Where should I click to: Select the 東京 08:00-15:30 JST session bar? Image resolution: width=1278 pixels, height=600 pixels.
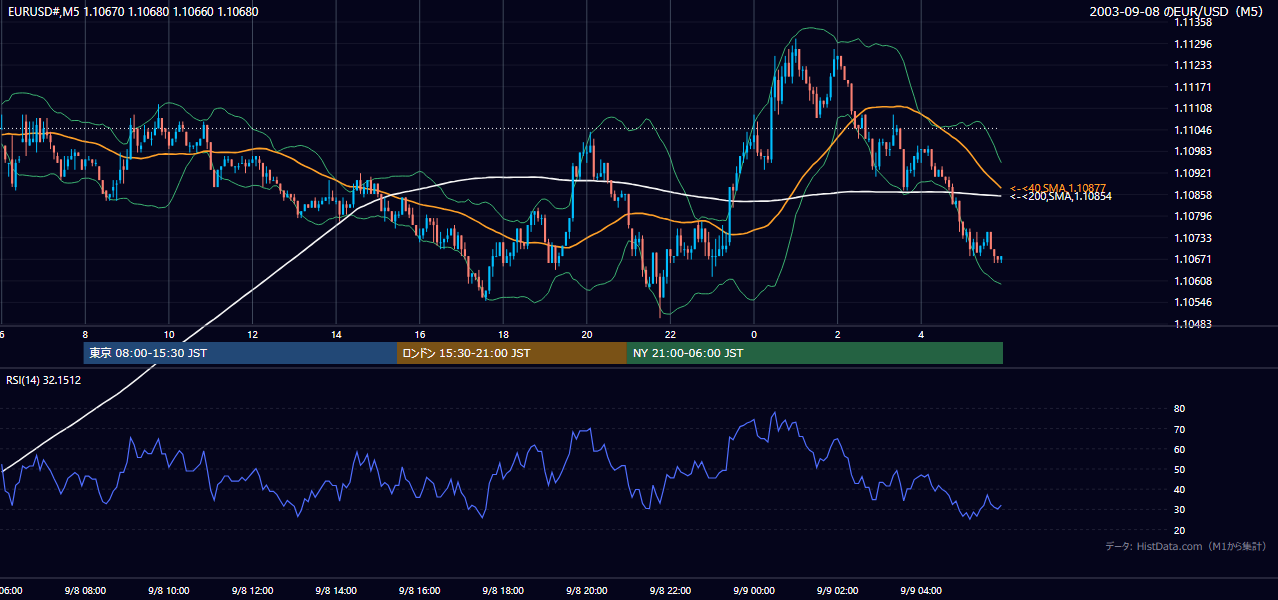pyautogui.click(x=240, y=353)
